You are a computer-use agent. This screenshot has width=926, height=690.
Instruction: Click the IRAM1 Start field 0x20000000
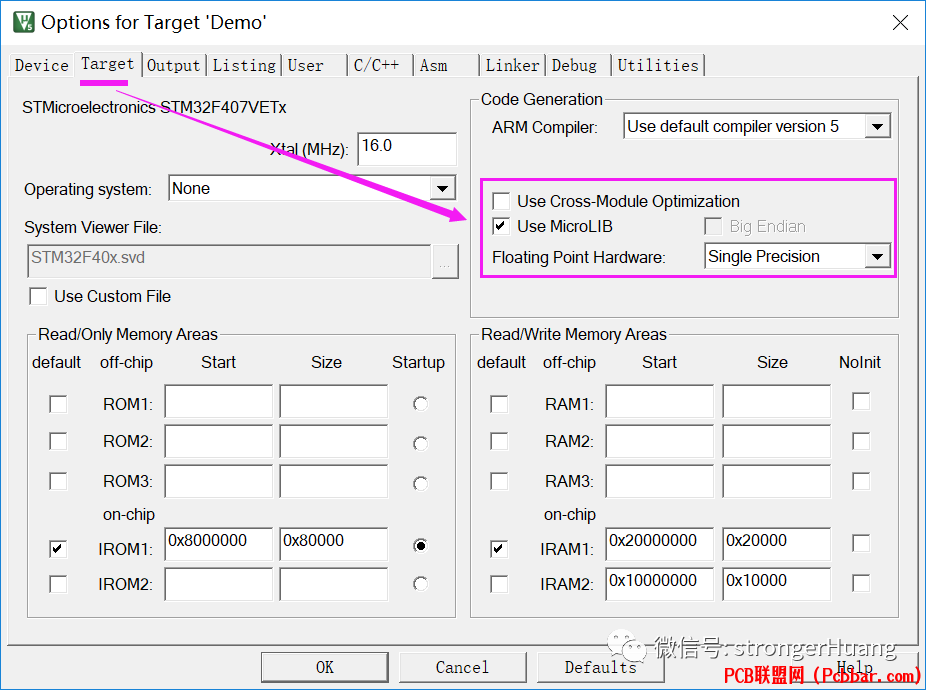point(660,544)
